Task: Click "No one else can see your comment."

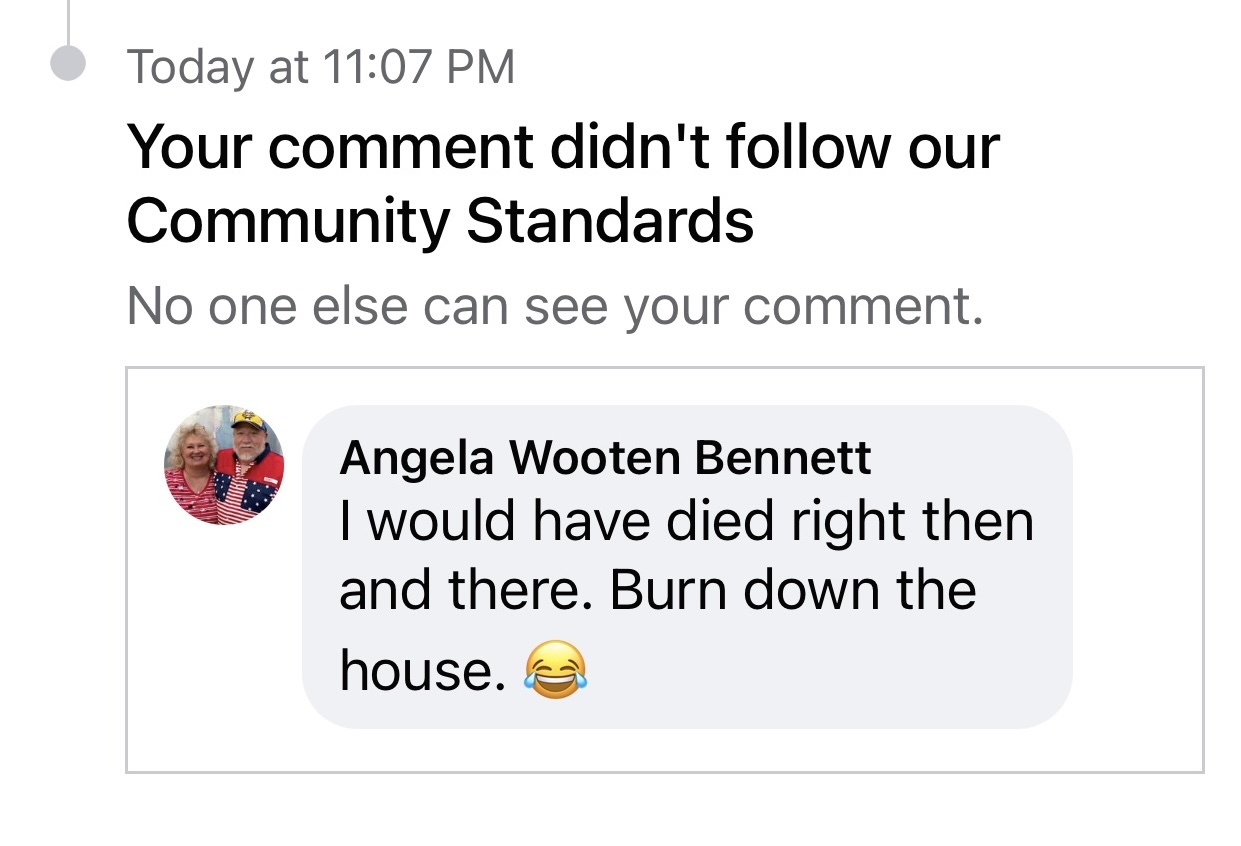Action: coord(555,308)
